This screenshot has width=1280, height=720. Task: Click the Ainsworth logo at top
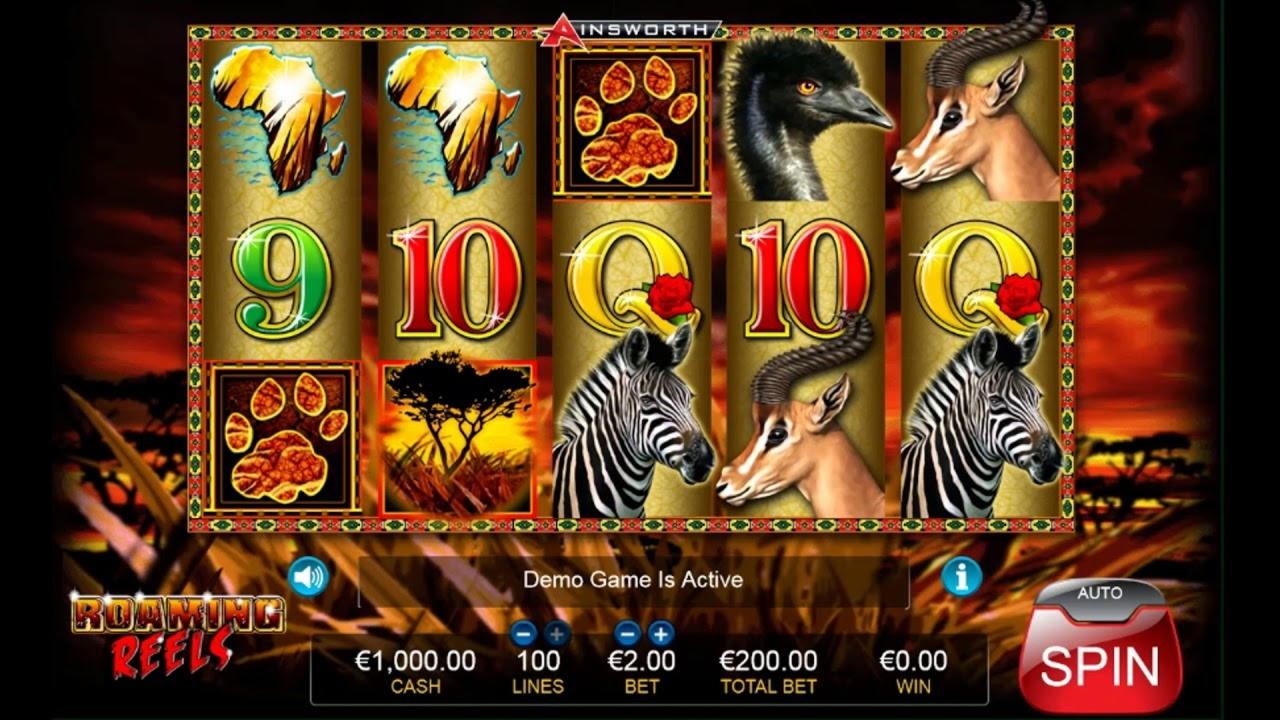pos(630,30)
